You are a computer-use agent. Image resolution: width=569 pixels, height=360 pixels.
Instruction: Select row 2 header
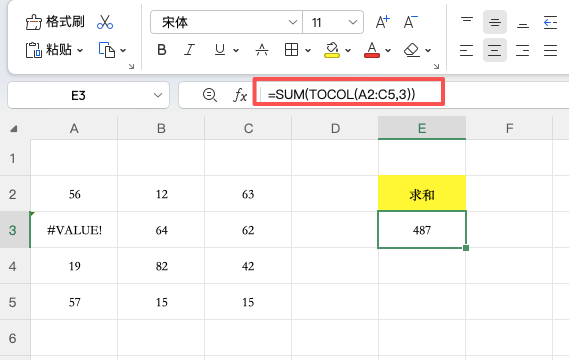coord(15,194)
